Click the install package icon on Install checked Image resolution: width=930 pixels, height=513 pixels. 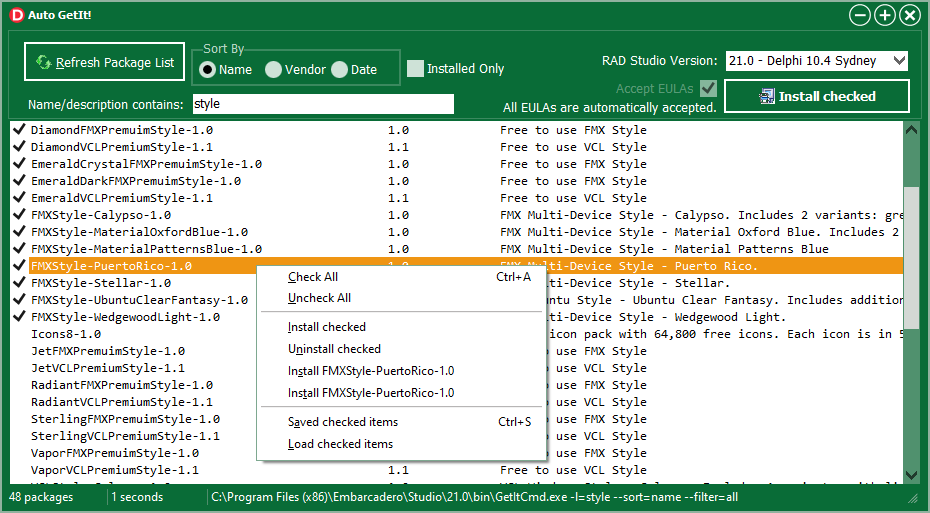point(767,96)
